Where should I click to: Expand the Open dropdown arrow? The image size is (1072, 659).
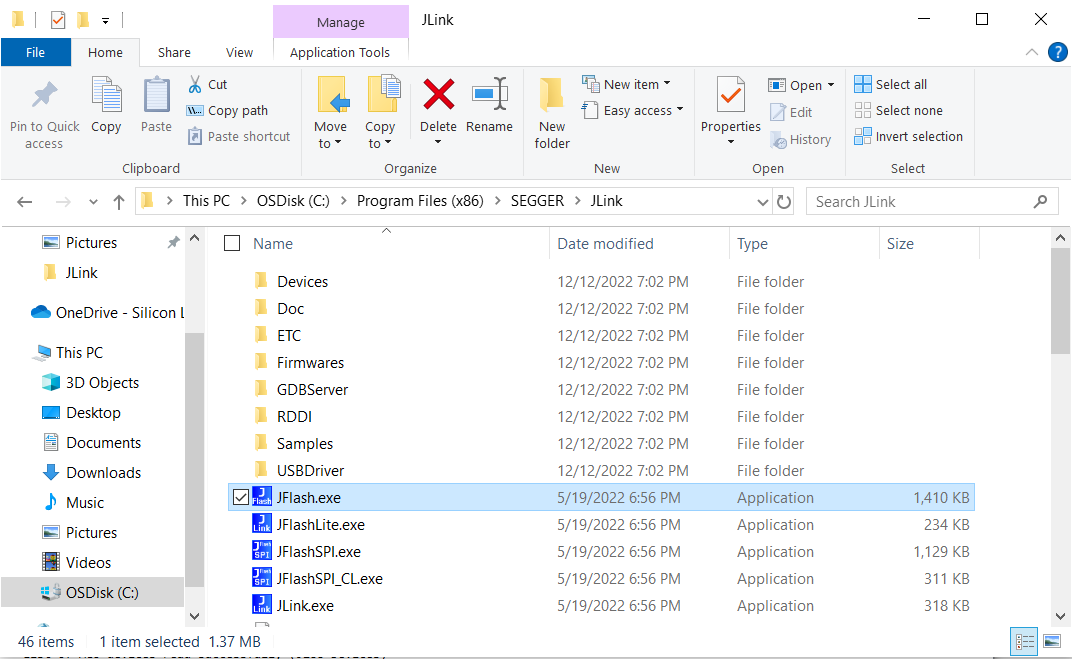tap(831, 85)
